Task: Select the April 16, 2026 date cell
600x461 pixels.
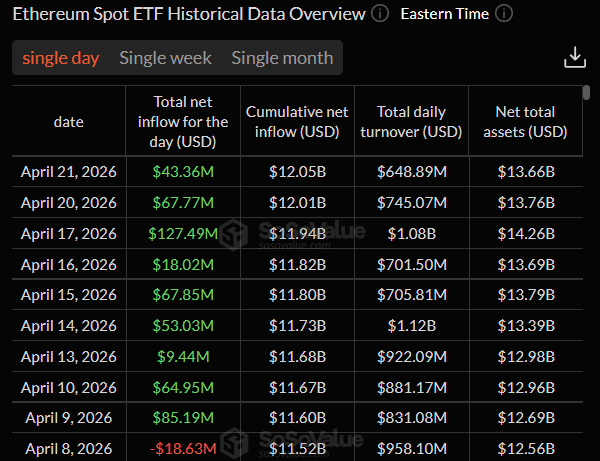Action: click(69, 264)
